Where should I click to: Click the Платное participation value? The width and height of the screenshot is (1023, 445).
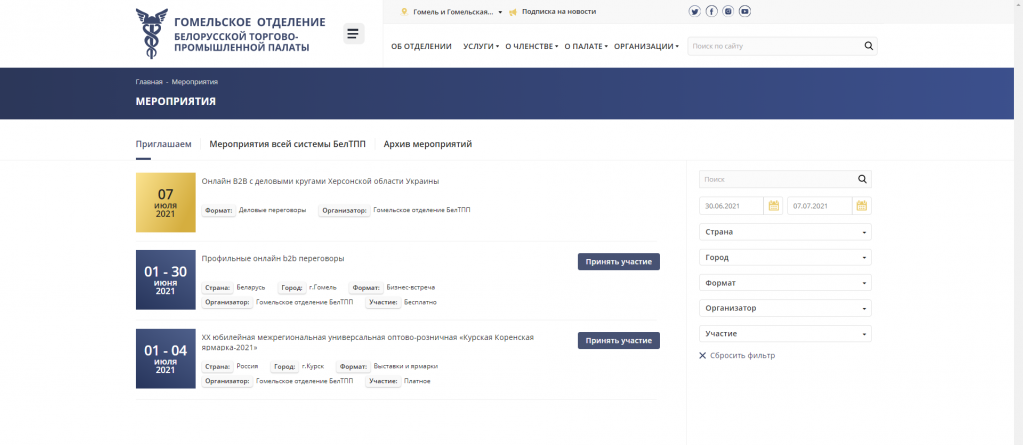tap(417, 381)
